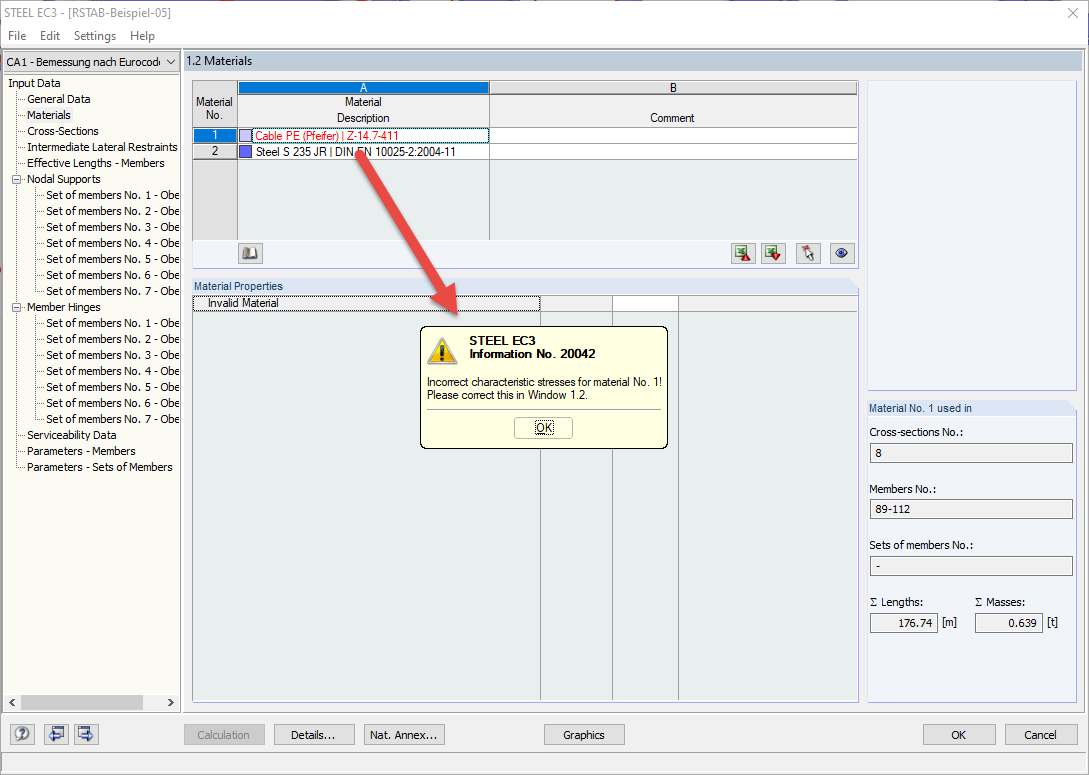Close the STEEL EC3 window
This screenshot has height=775, width=1089.
pos(1072,13)
